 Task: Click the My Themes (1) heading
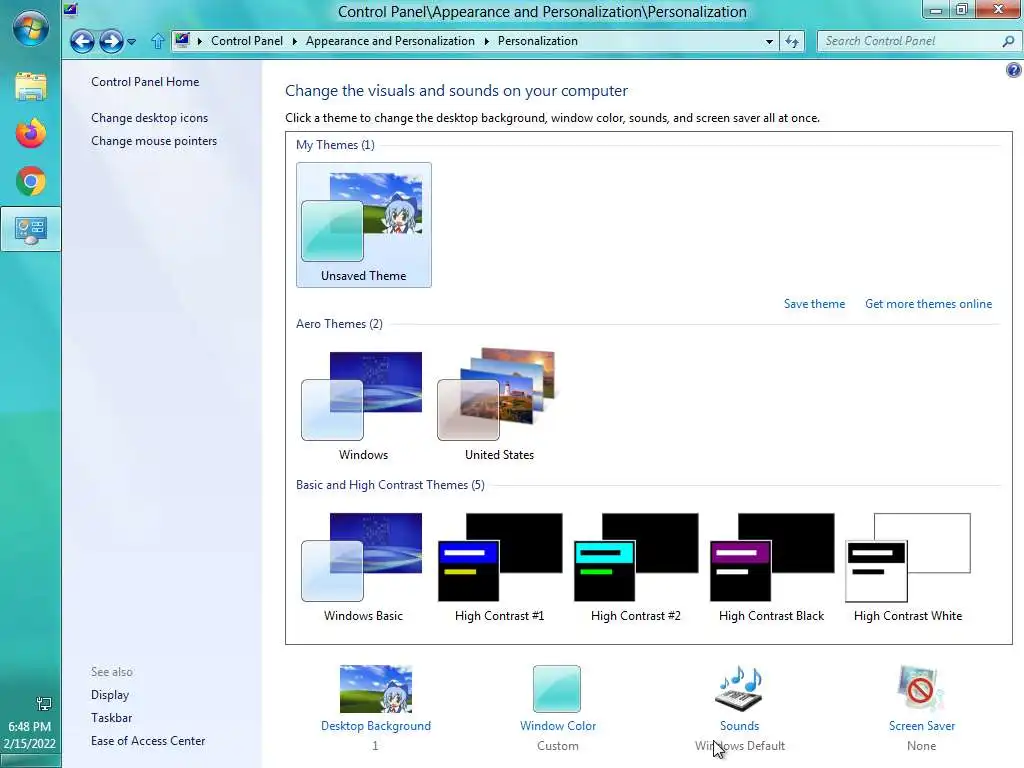335,145
